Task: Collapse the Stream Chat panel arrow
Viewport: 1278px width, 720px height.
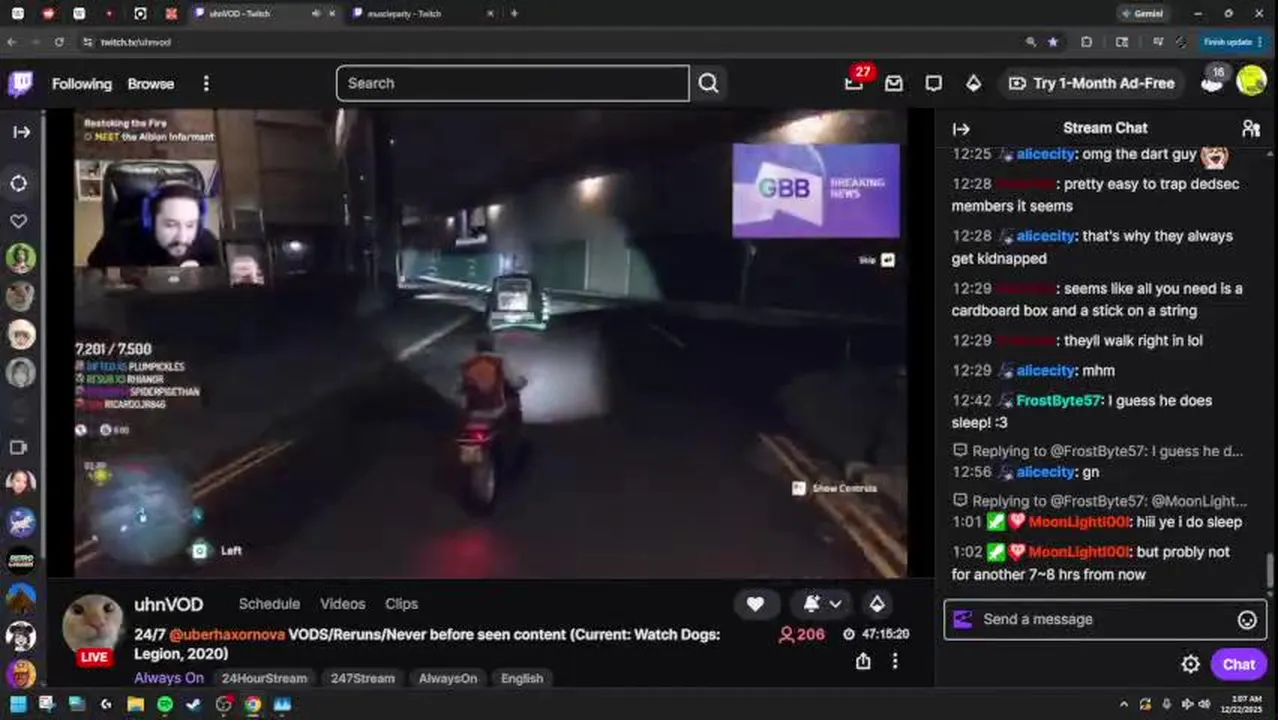Action: click(961, 128)
